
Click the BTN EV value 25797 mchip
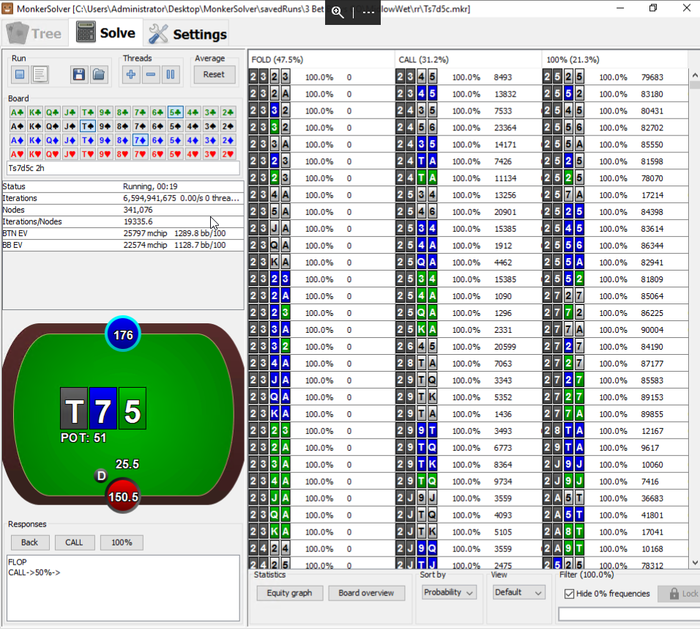145,233
